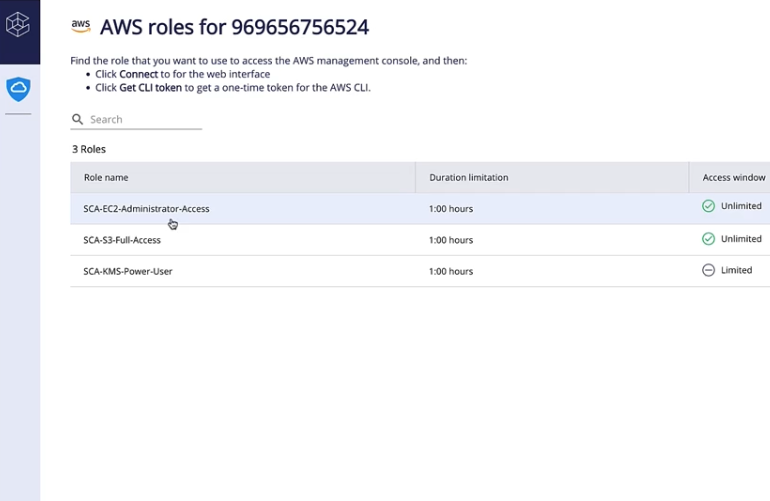The image size is (770, 501).
Task: Click 1:00 hours duration for SCA-KMS-Power-User
Action: (451, 272)
